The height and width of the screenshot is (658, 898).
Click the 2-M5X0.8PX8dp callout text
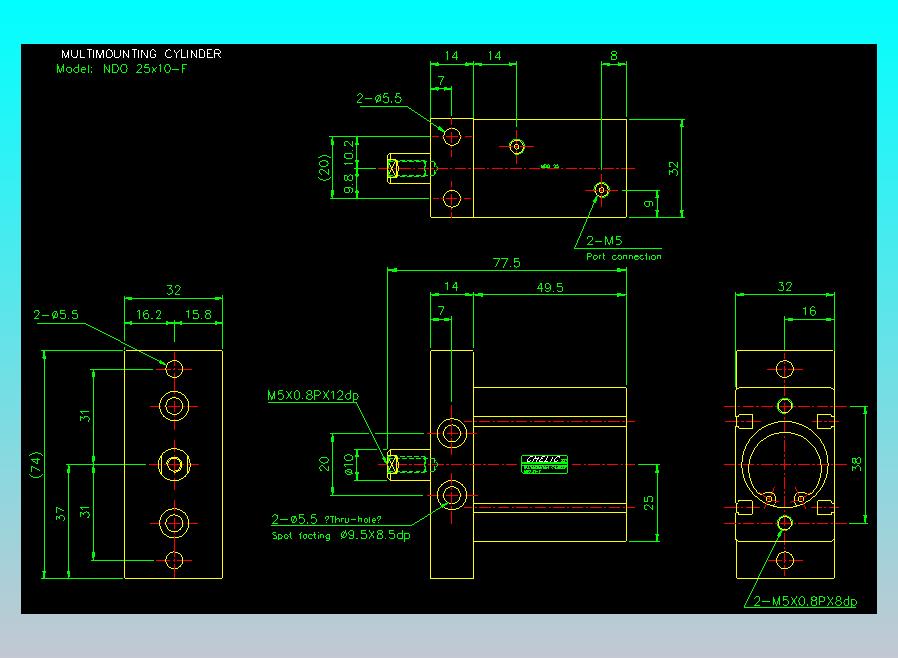[805, 601]
